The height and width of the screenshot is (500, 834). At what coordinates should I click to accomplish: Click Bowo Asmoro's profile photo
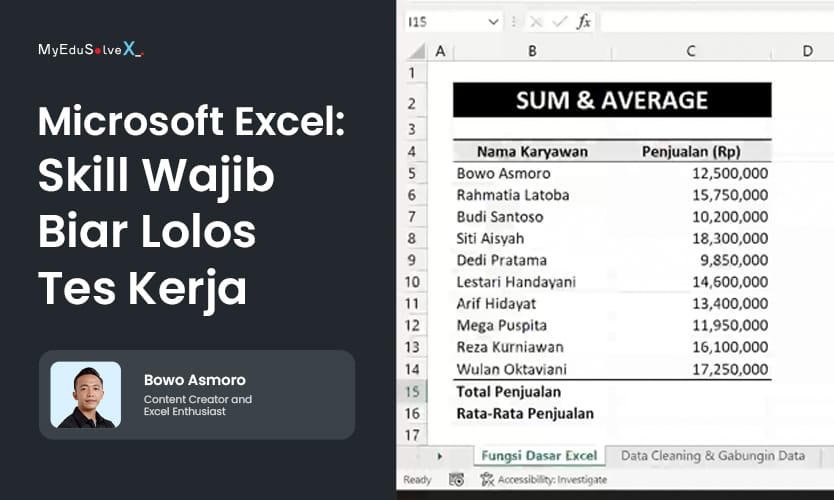coord(86,395)
